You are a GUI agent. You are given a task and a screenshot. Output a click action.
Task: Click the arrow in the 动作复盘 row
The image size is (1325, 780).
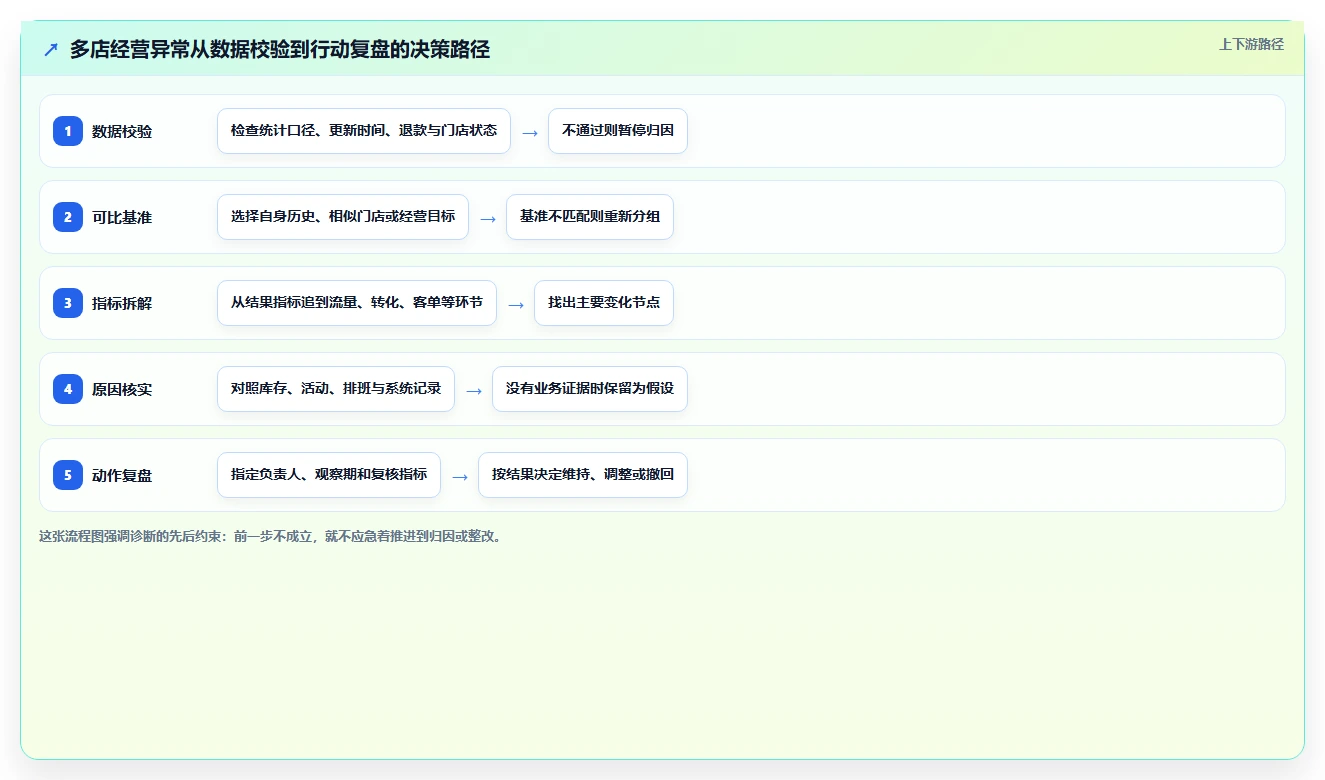(460, 476)
